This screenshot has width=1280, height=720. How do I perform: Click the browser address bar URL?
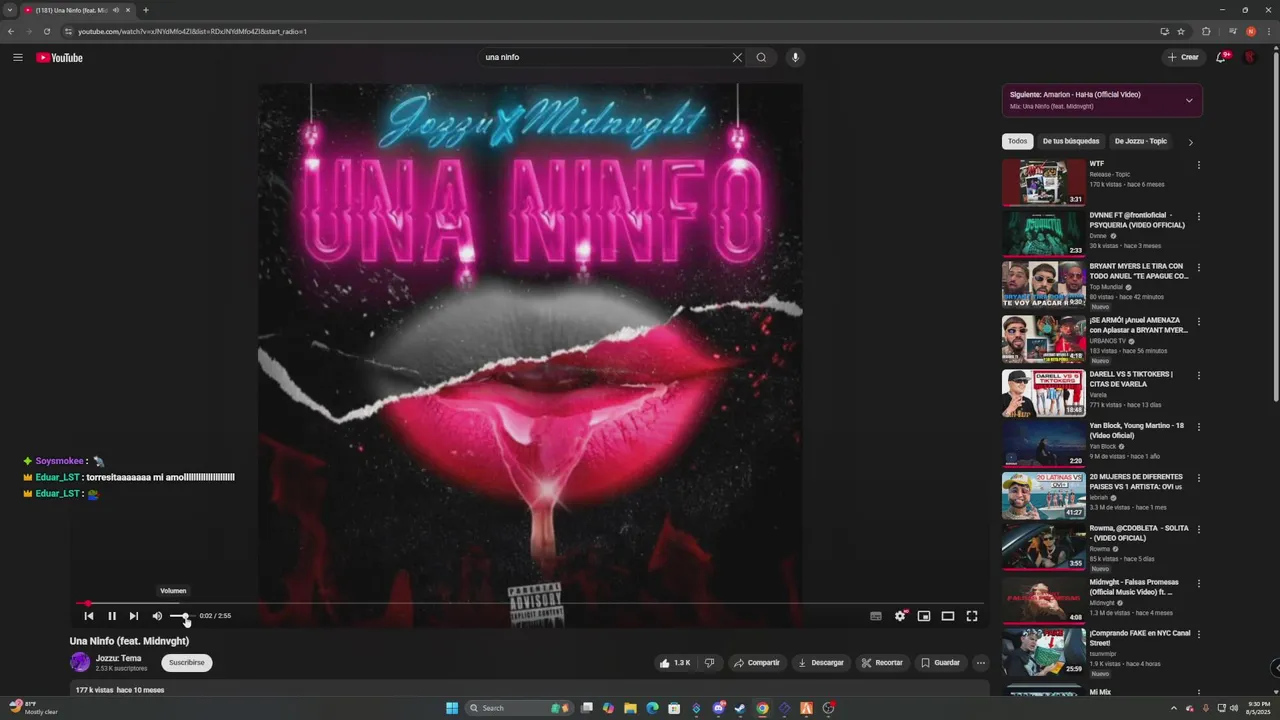(192, 31)
